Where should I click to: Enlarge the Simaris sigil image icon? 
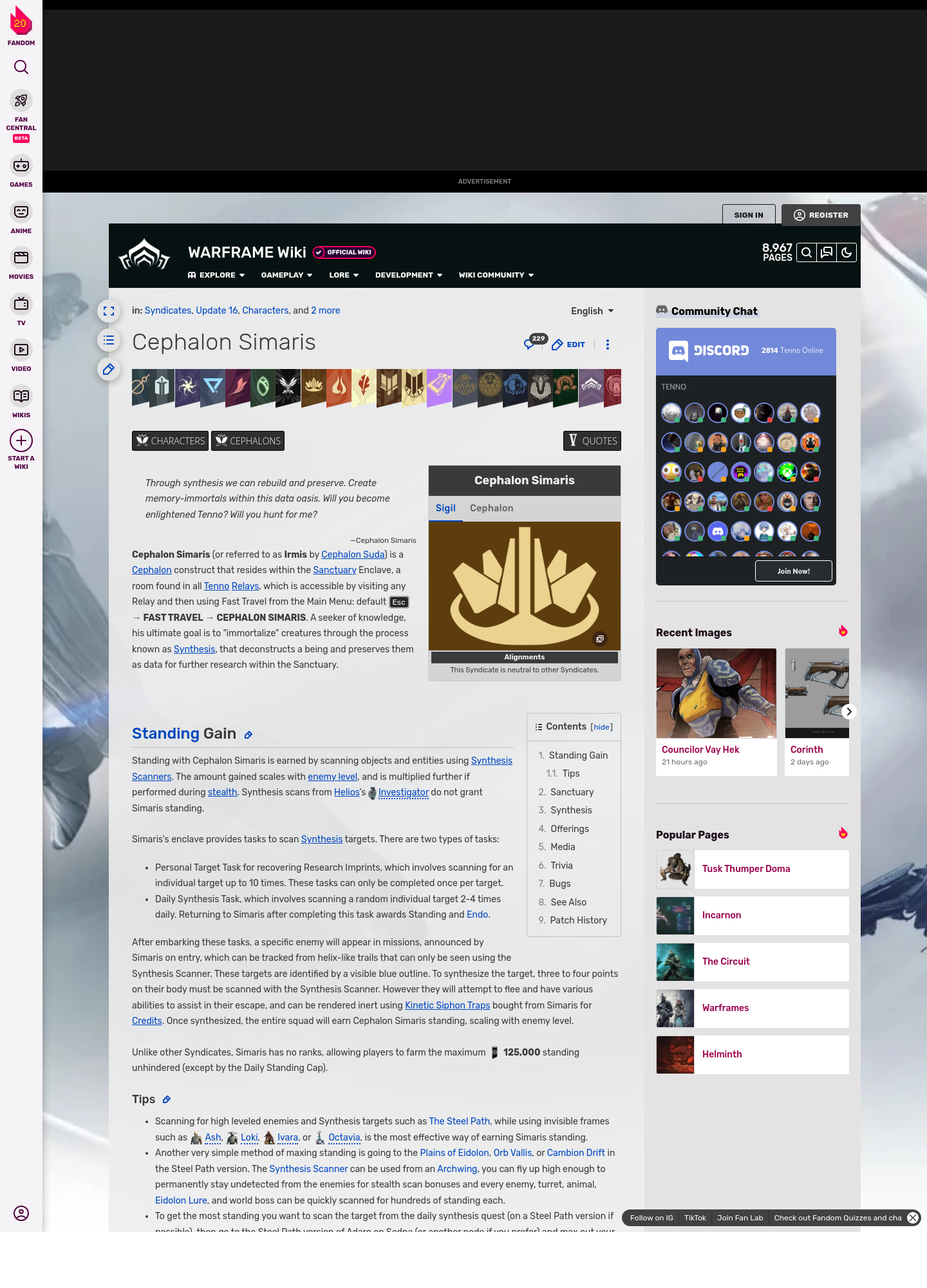pos(600,639)
